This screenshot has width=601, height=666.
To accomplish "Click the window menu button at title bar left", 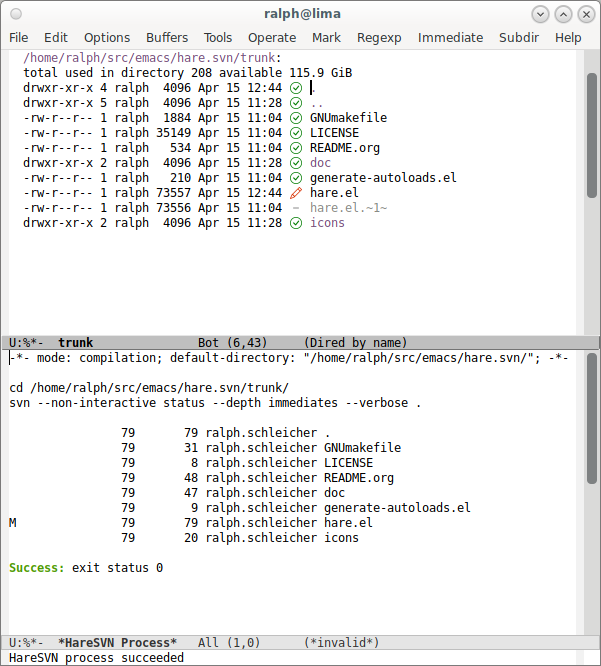I will click(x=16, y=14).
